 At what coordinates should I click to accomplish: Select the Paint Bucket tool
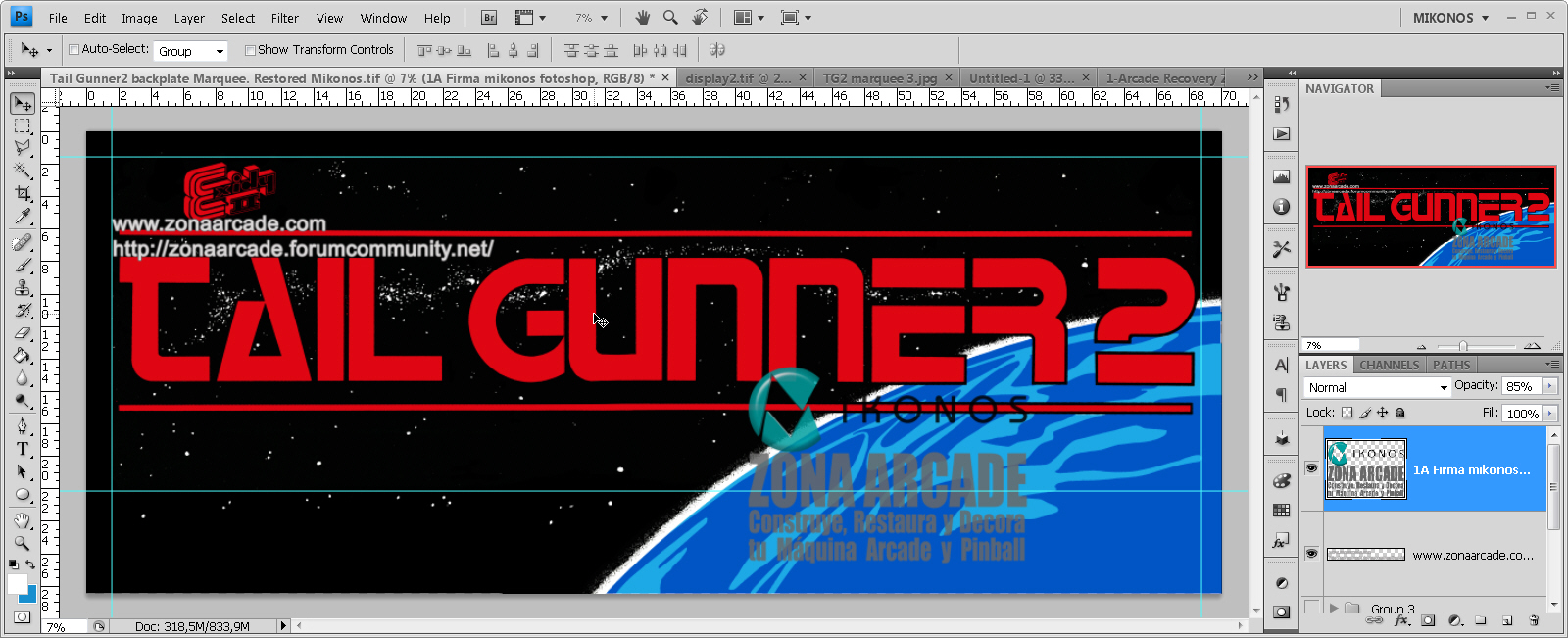tap(23, 355)
